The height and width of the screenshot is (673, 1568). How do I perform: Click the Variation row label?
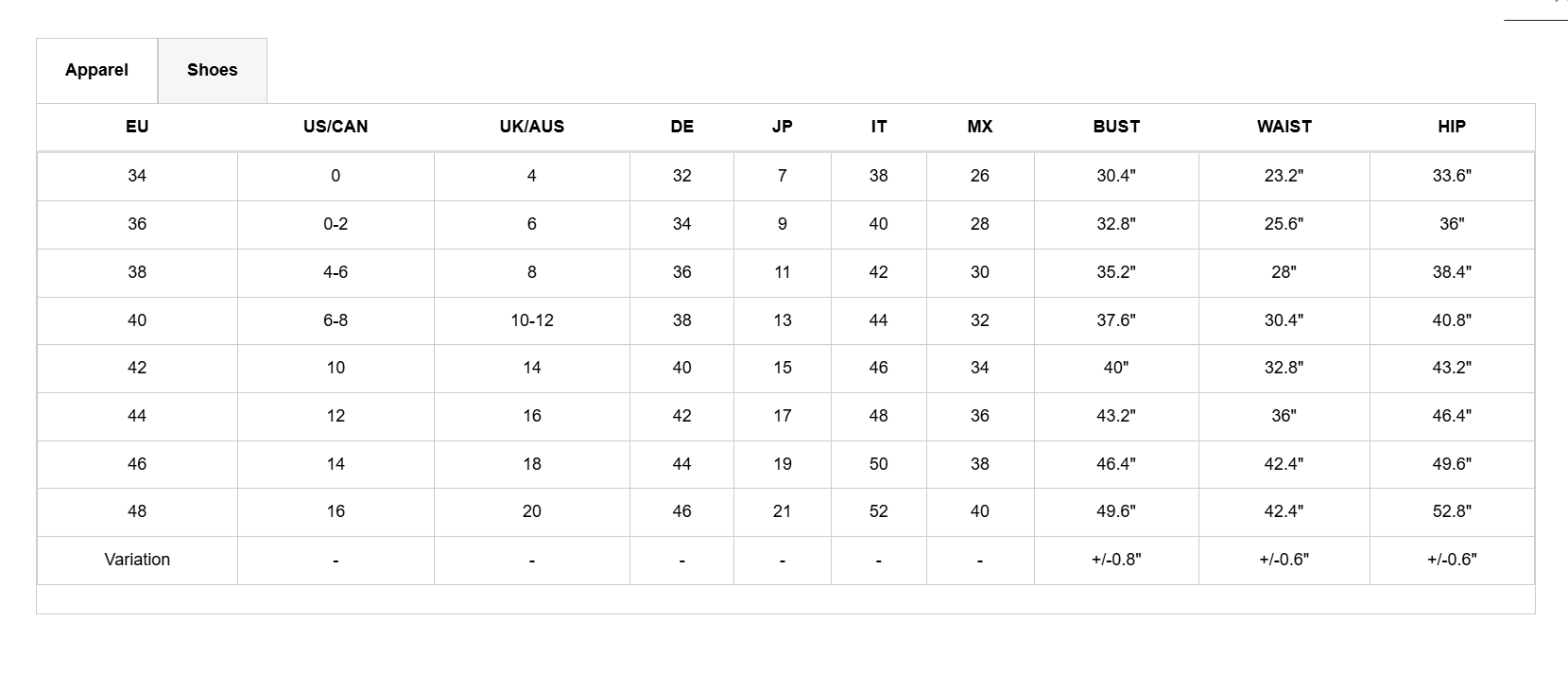(137, 560)
